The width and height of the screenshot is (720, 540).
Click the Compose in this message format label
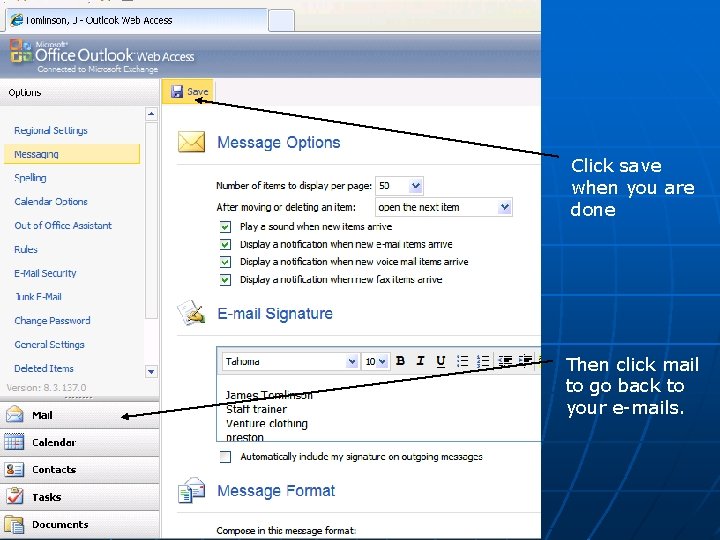click(x=286, y=530)
